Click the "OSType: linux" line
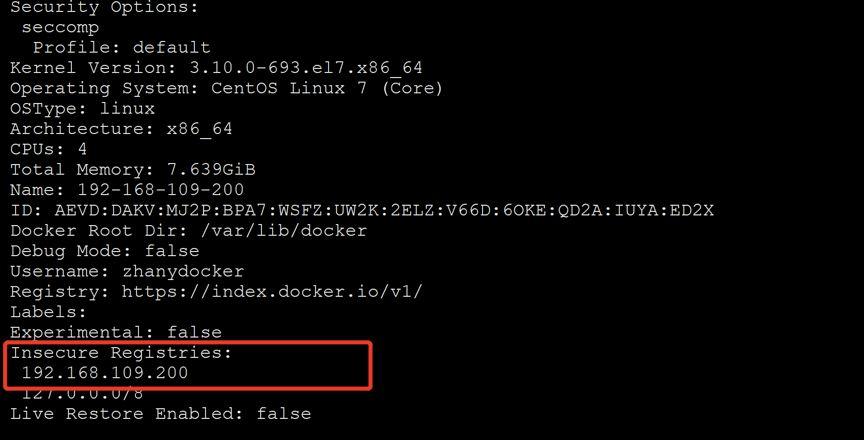Viewport: 864px width, 440px height. [82, 108]
